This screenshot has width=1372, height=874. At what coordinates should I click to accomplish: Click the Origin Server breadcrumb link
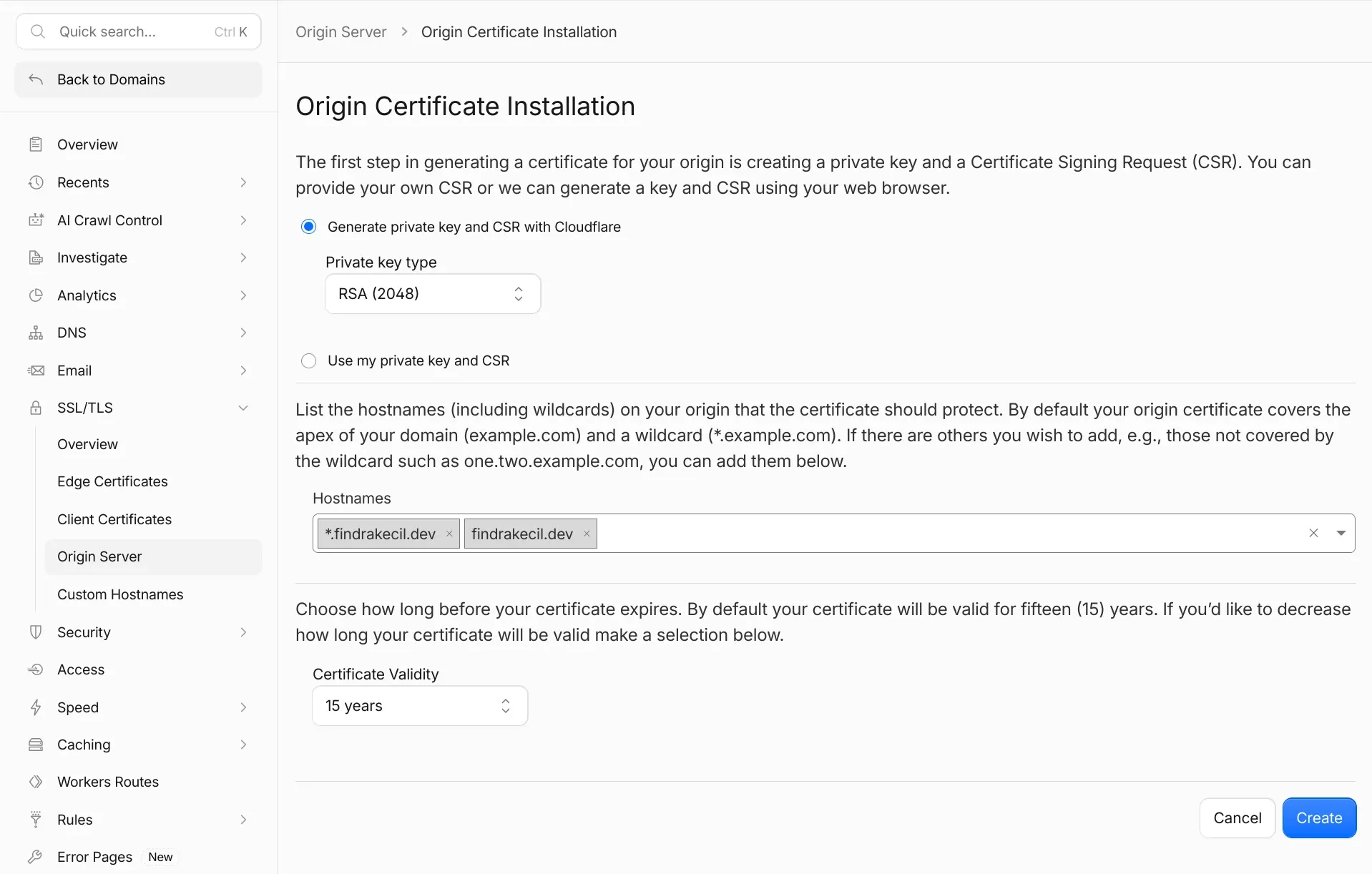(340, 32)
